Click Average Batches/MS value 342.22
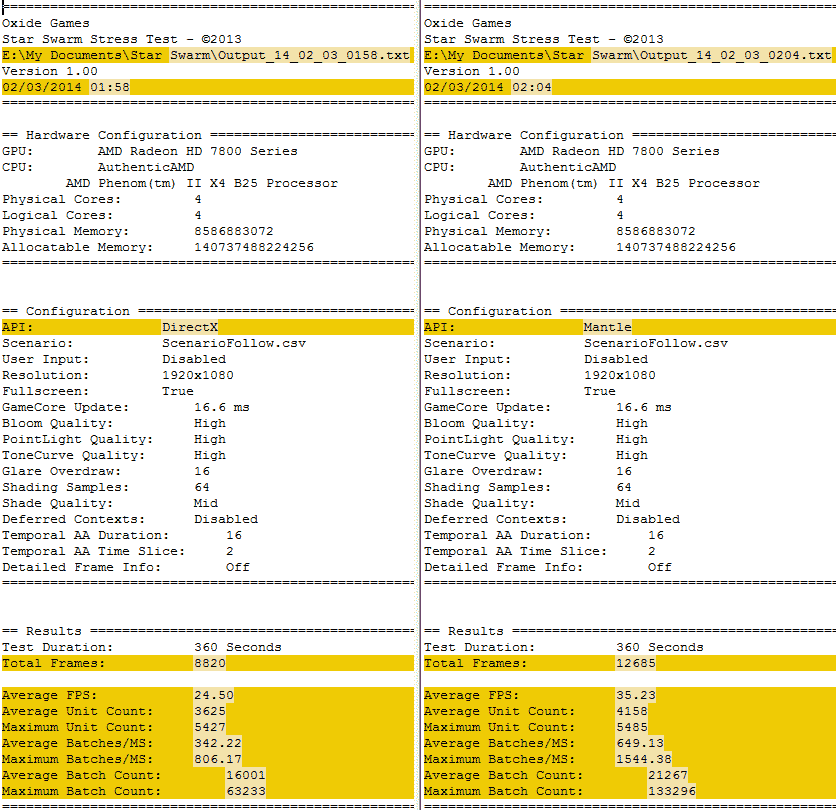836x810 pixels. pyautogui.click(x=218, y=743)
